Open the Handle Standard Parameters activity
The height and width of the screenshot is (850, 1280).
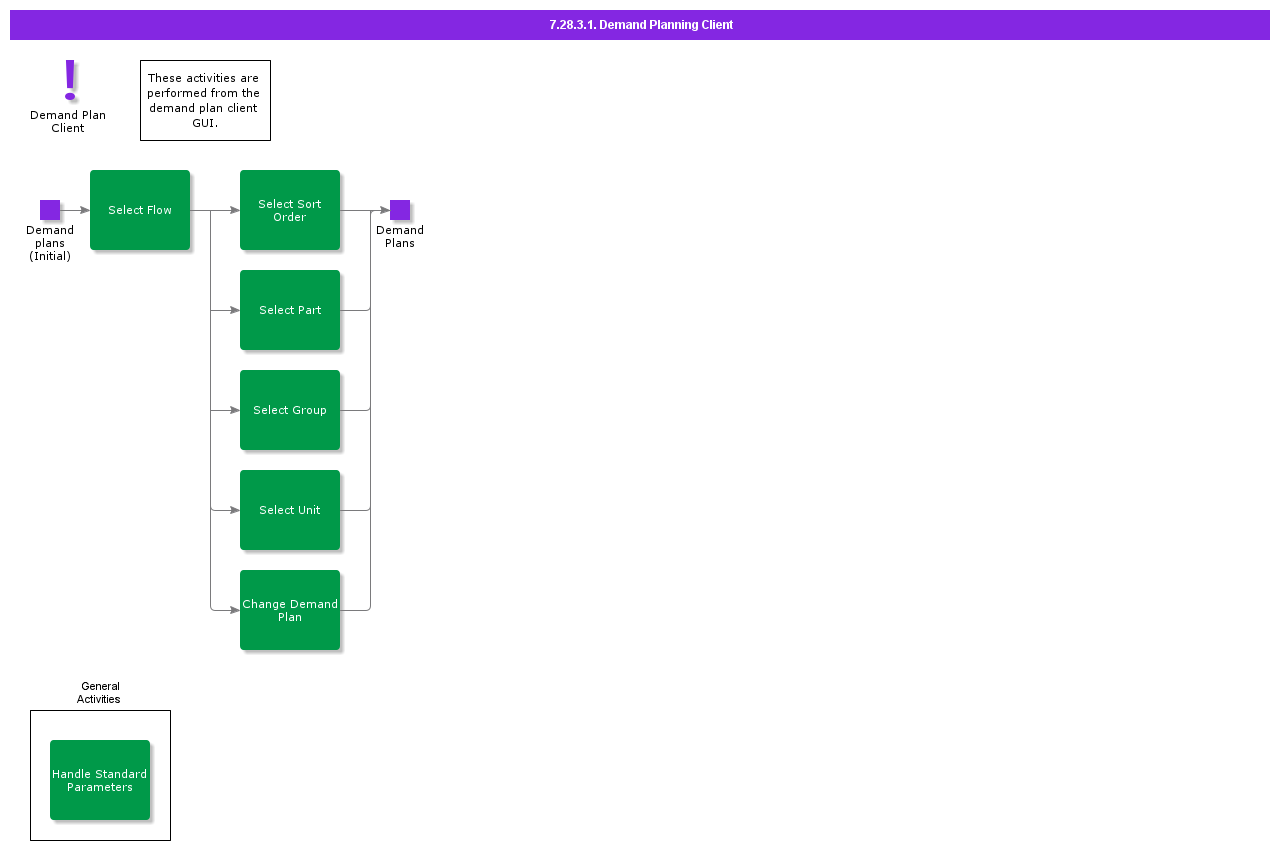click(x=100, y=780)
